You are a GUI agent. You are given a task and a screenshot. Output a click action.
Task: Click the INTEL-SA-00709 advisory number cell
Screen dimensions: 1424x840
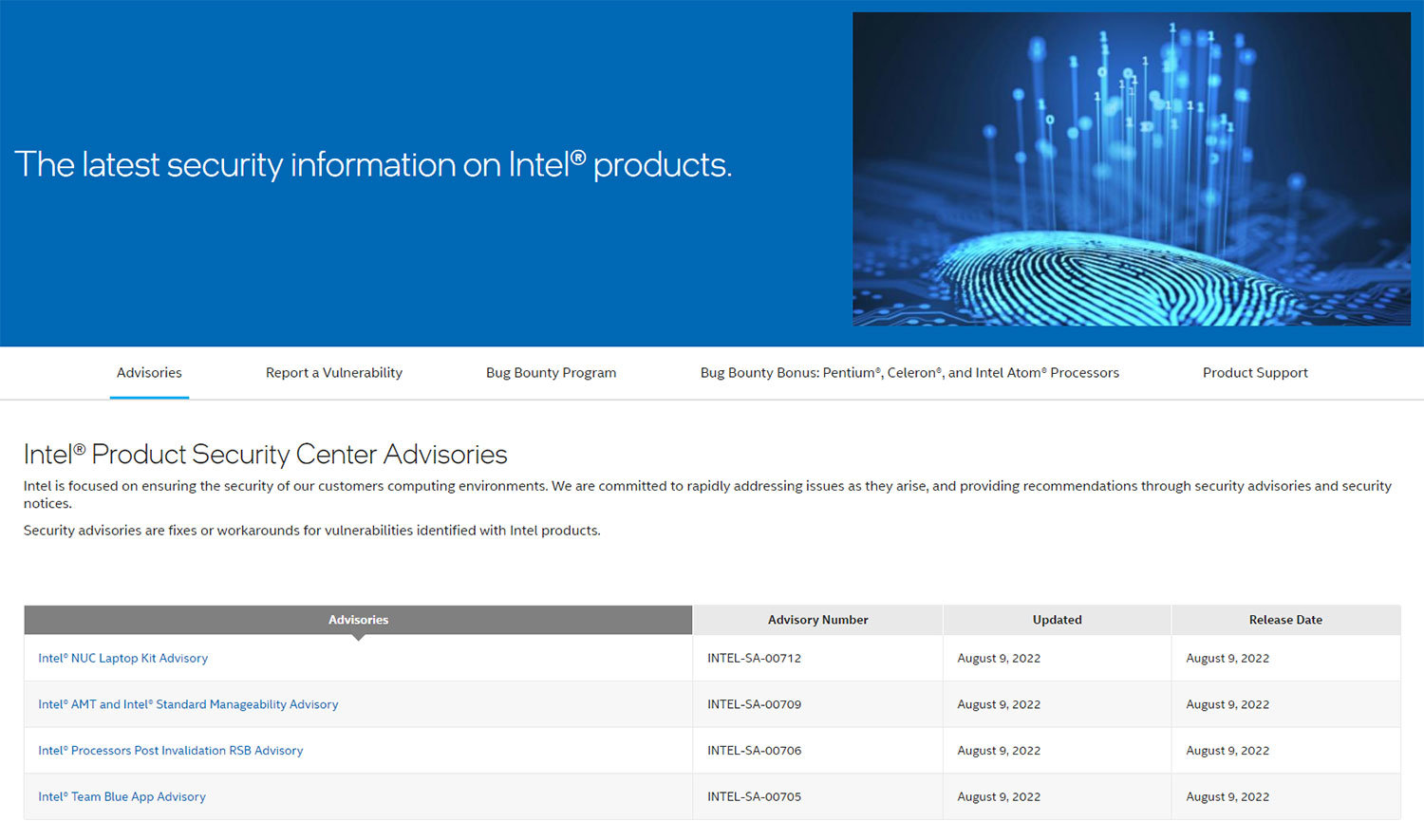(x=754, y=704)
